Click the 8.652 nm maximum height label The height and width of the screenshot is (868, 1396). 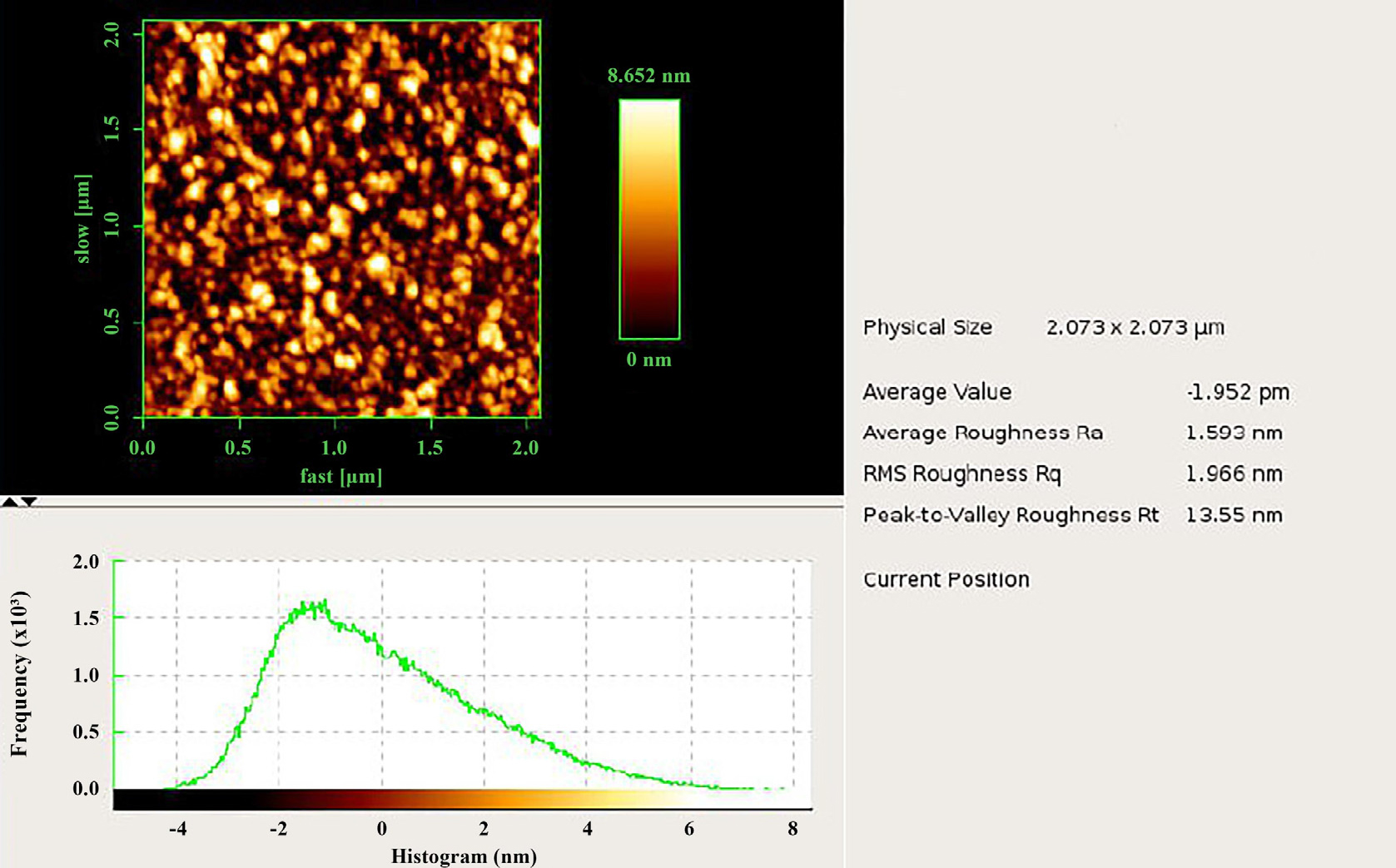(x=648, y=76)
